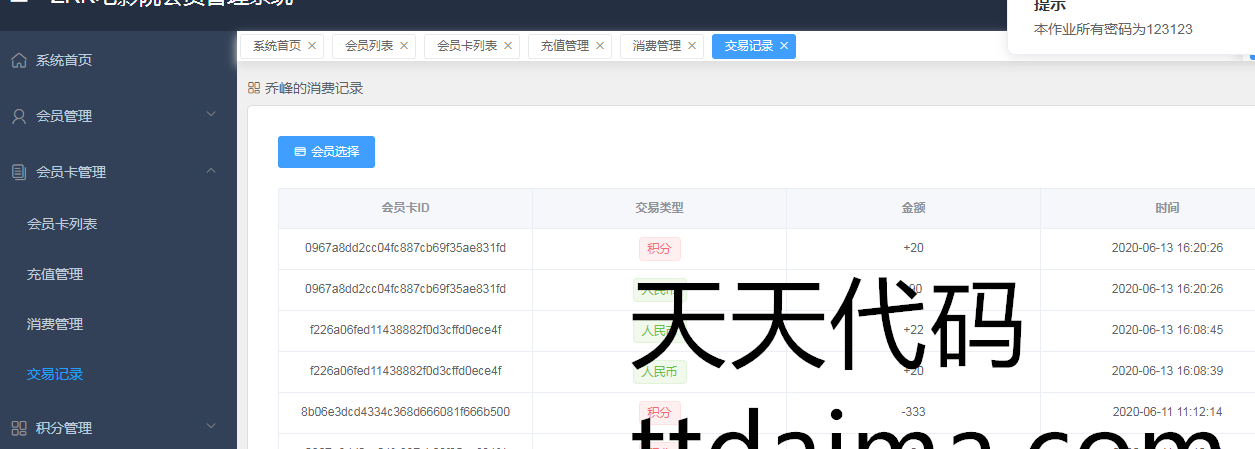This screenshot has width=1255, height=449.
Task: Close the active 交易记录 tab
Action: pos(784,46)
